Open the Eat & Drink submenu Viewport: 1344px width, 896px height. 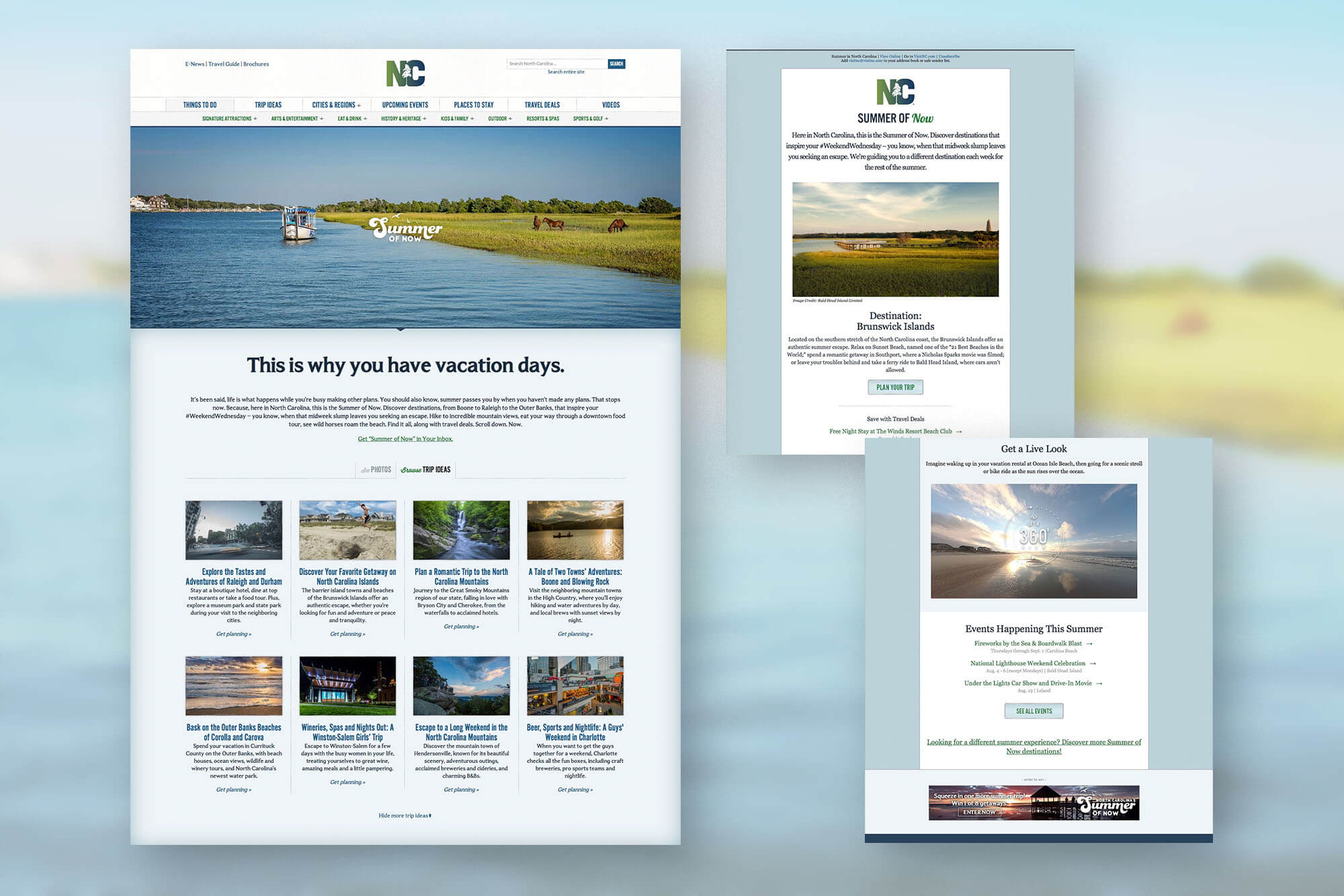pyautogui.click(x=351, y=119)
